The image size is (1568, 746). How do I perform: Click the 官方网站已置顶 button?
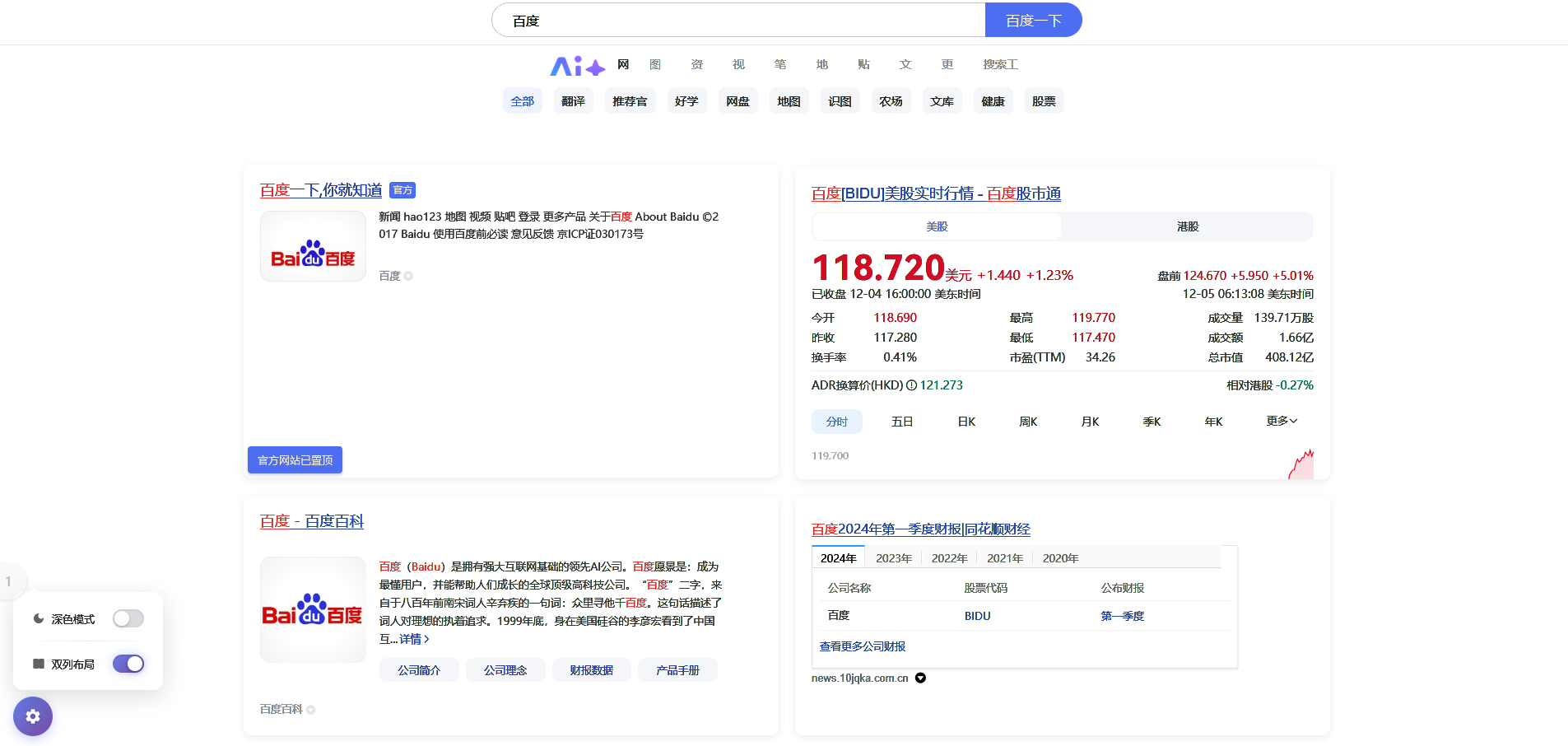pyautogui.click(x=295, y=460)
